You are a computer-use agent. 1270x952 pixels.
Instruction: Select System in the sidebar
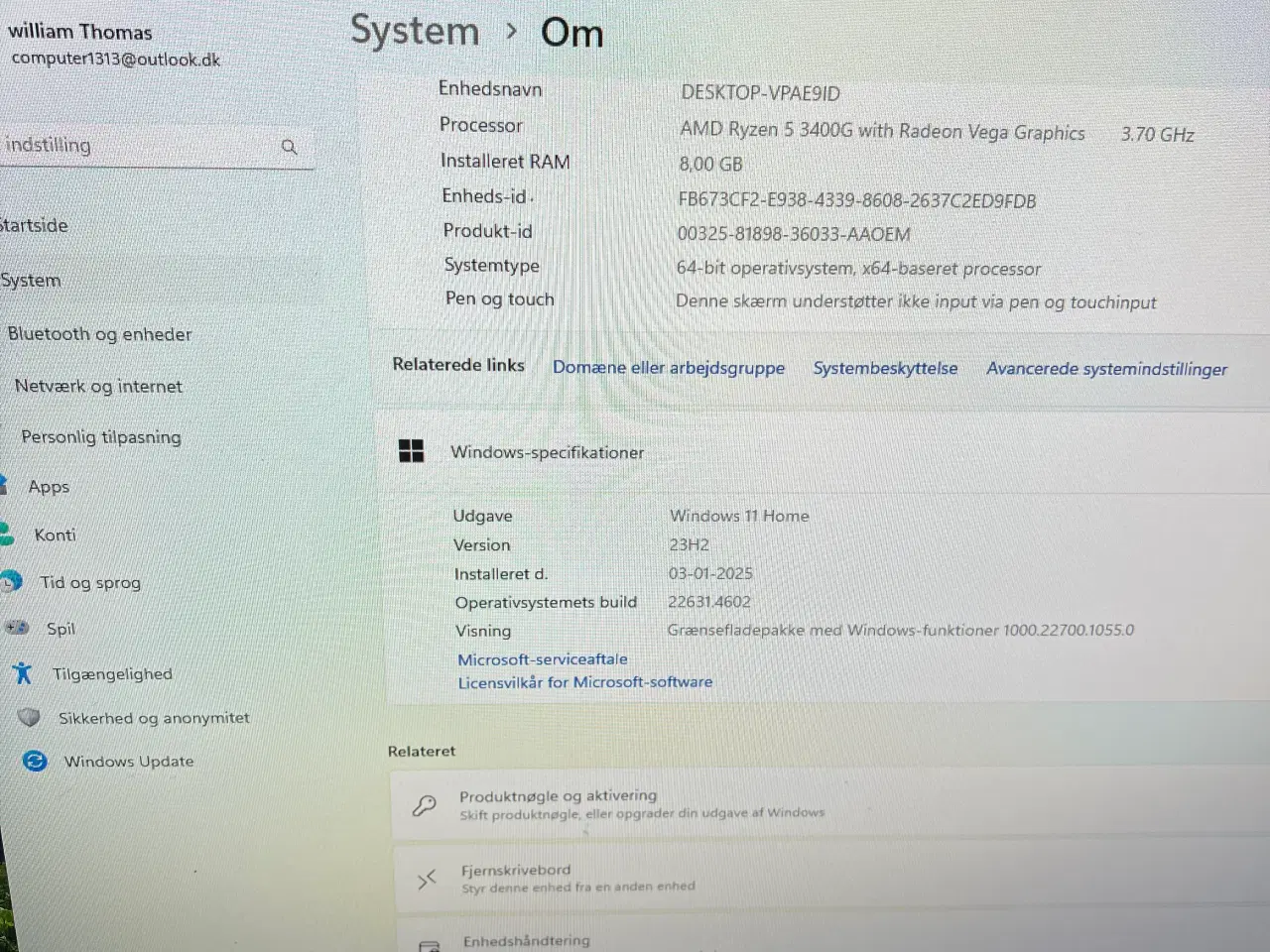31,281
